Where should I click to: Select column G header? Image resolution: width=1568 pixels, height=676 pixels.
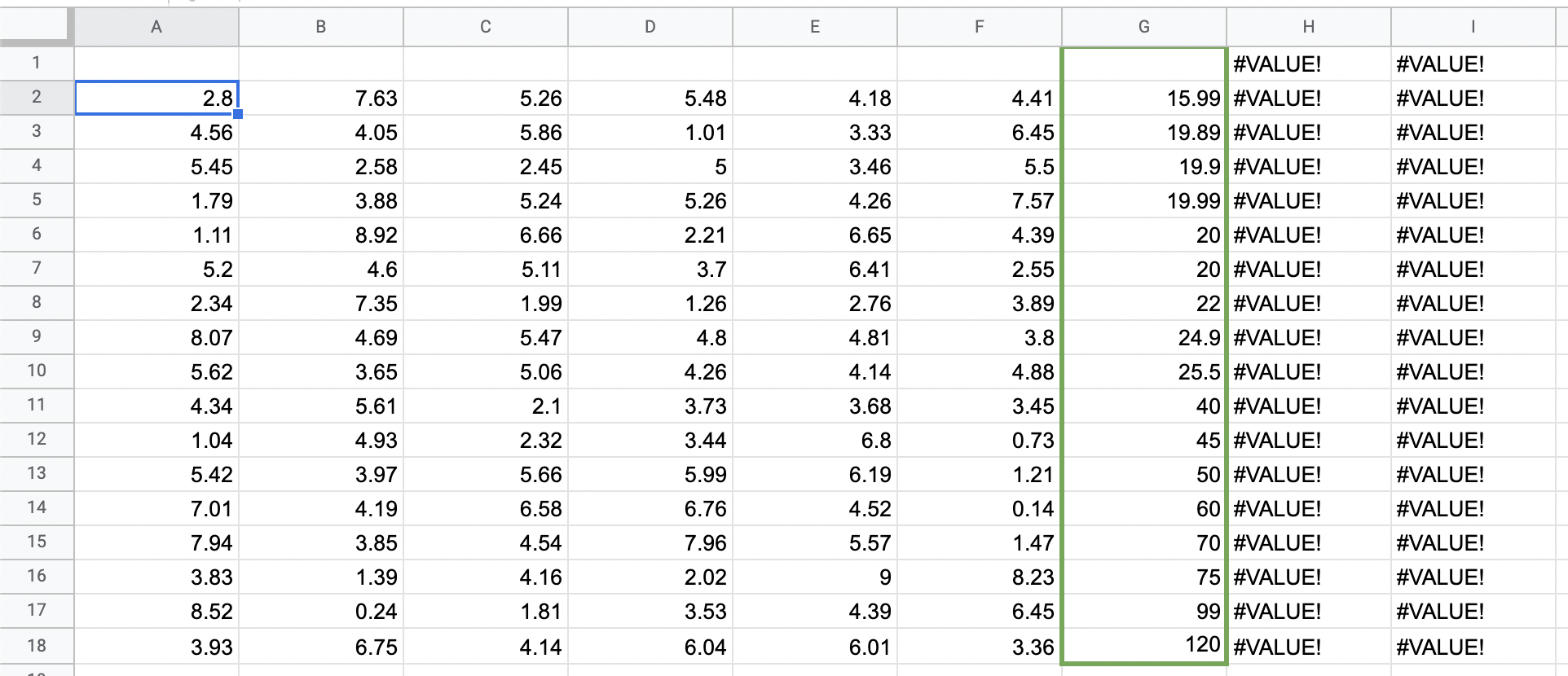click(x=1143, y=27)
